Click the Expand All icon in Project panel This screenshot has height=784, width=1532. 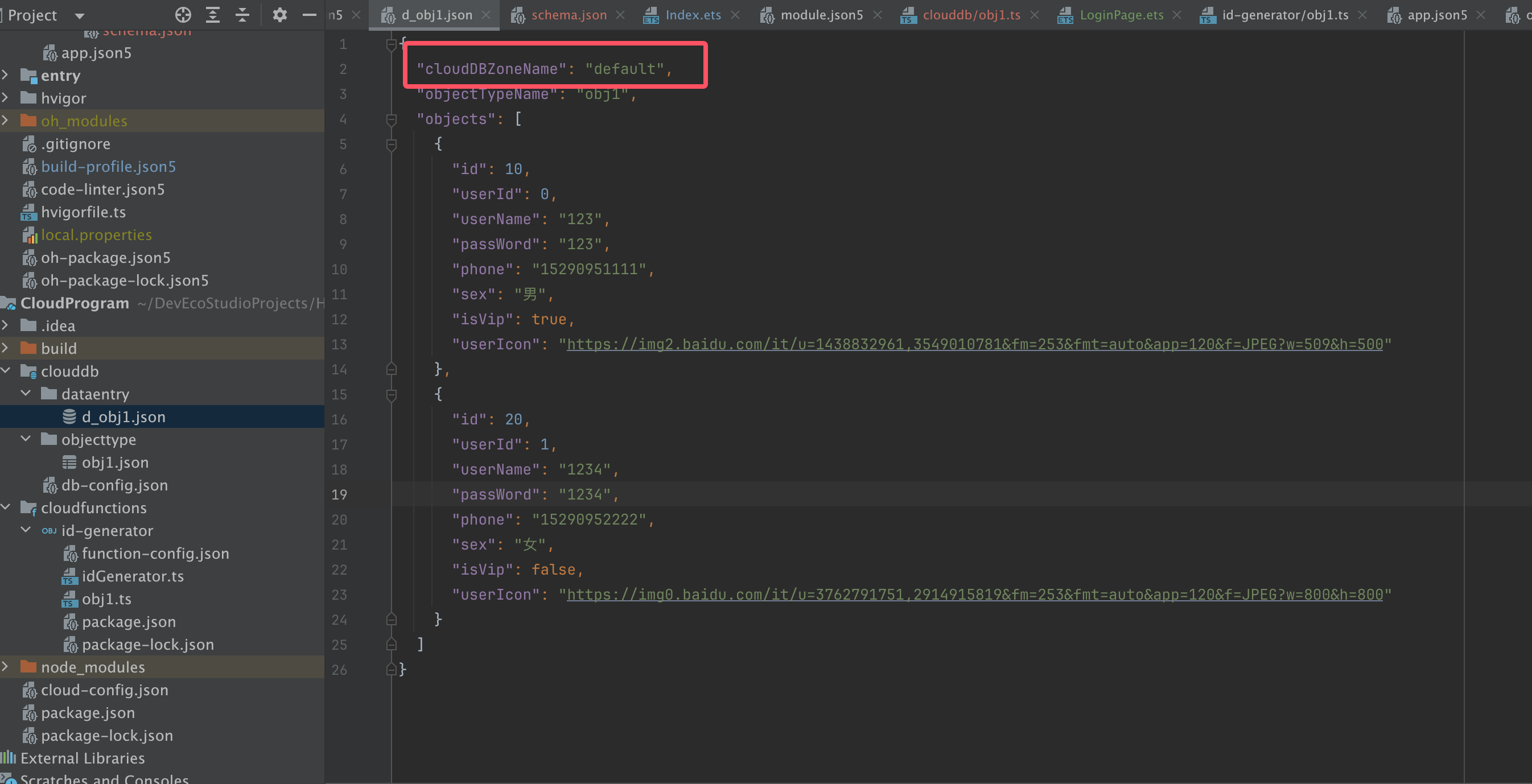click(x=212, y=15)
